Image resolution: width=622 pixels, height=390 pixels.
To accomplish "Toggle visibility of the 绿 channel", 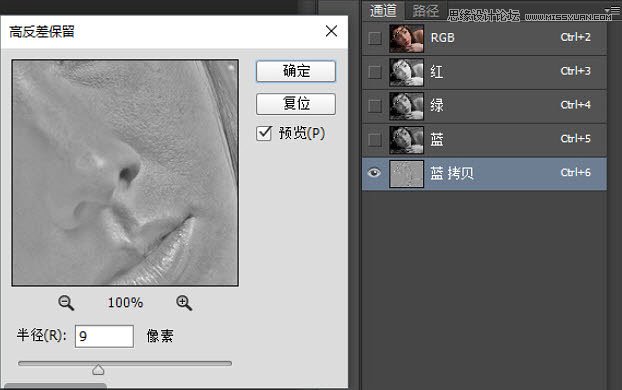I will tap(375, 106).
